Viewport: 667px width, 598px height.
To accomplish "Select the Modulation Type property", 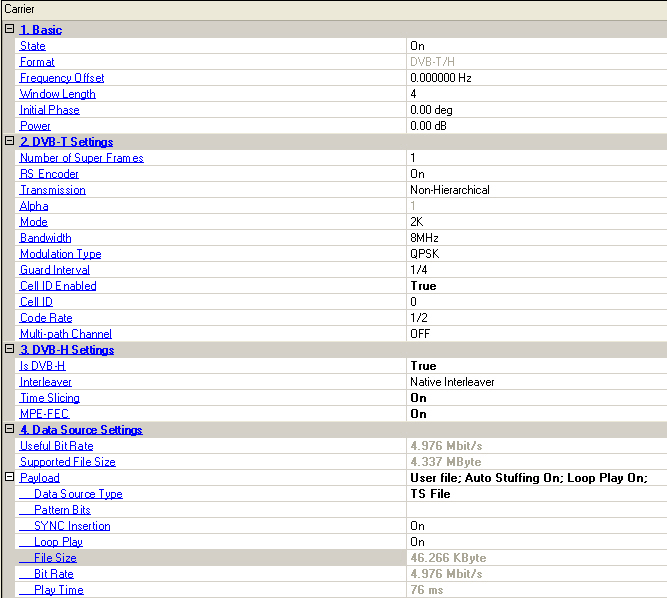I will click(x=60, y=254).
